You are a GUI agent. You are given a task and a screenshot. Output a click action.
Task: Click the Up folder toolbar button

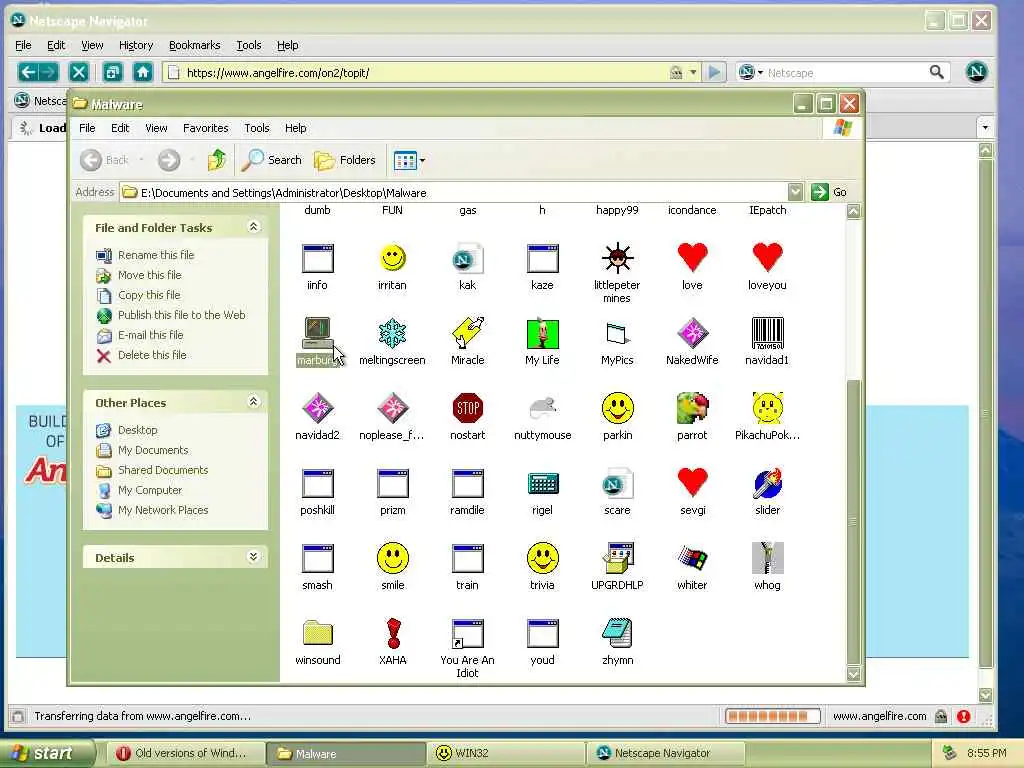coord(217,160)
